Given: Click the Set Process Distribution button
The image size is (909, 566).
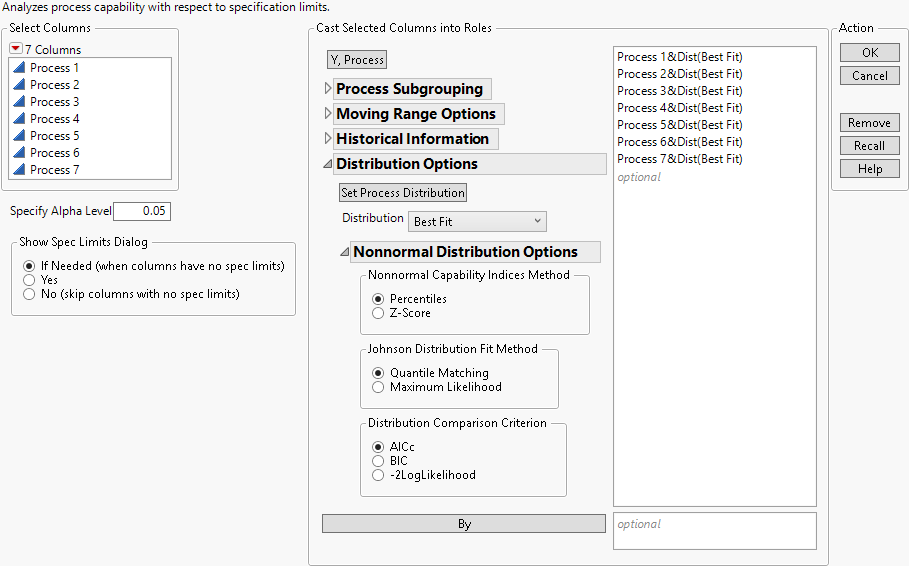Looking at the screenshot, I should 403,193.
